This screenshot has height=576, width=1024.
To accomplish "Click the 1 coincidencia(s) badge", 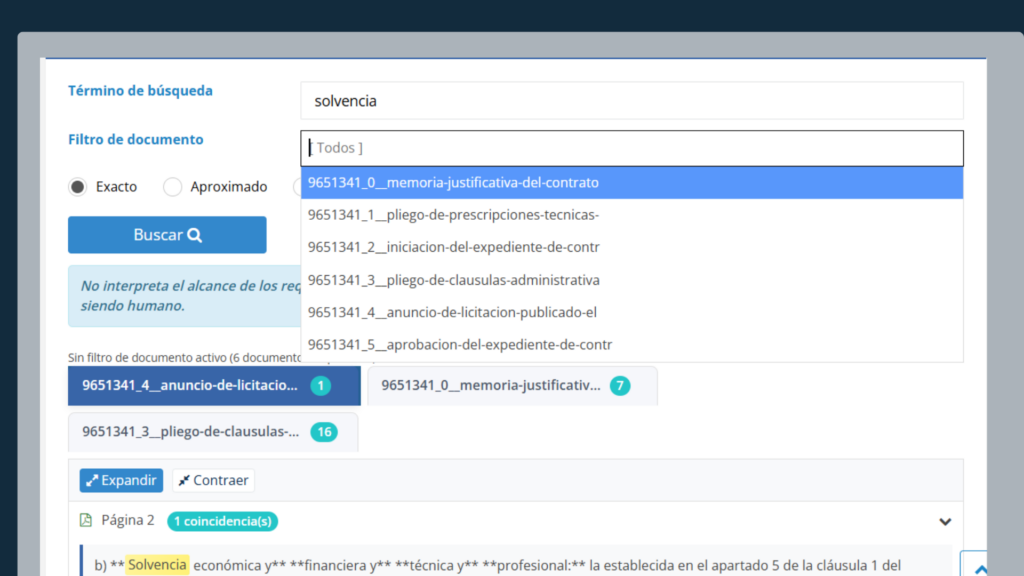I will (222, 521).
